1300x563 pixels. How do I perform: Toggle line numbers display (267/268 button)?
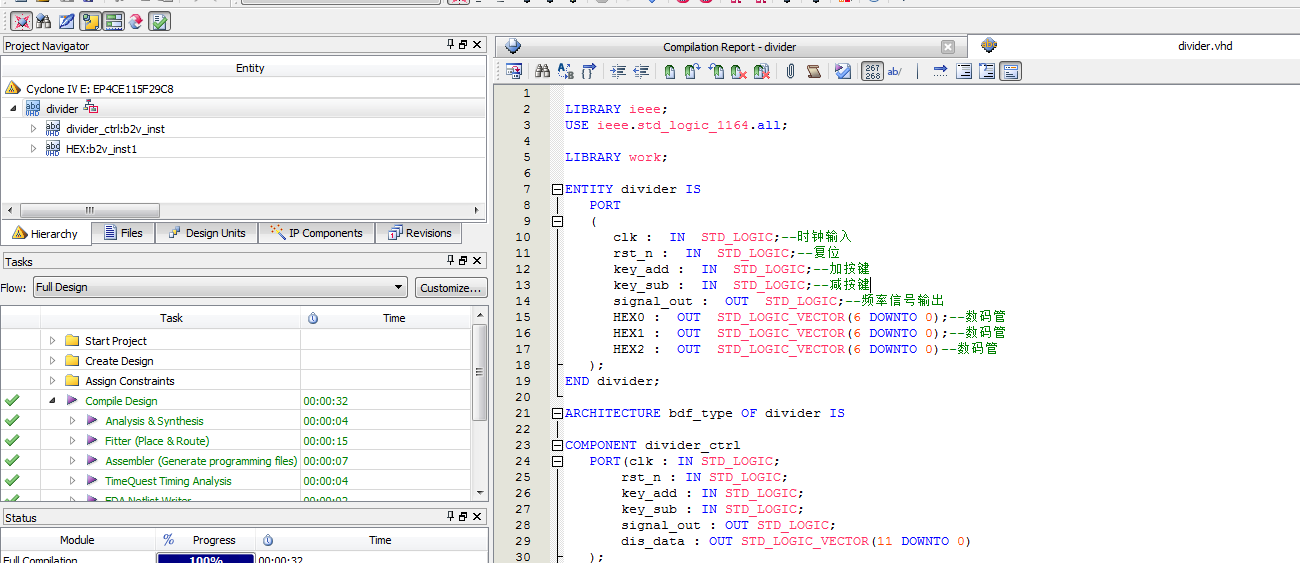[x=872, y=71]
